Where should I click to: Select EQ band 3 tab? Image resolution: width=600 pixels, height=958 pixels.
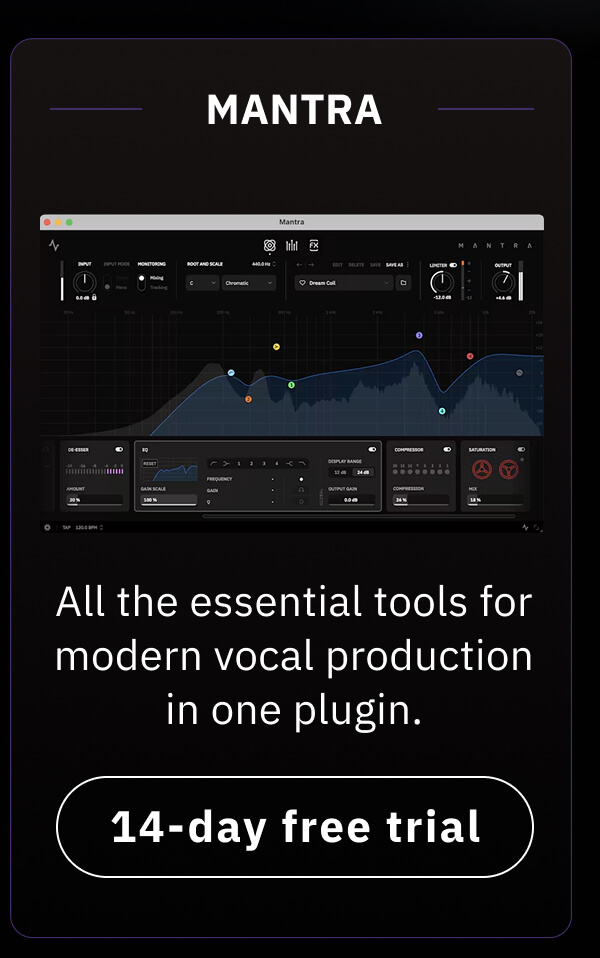tap(264, 464)
